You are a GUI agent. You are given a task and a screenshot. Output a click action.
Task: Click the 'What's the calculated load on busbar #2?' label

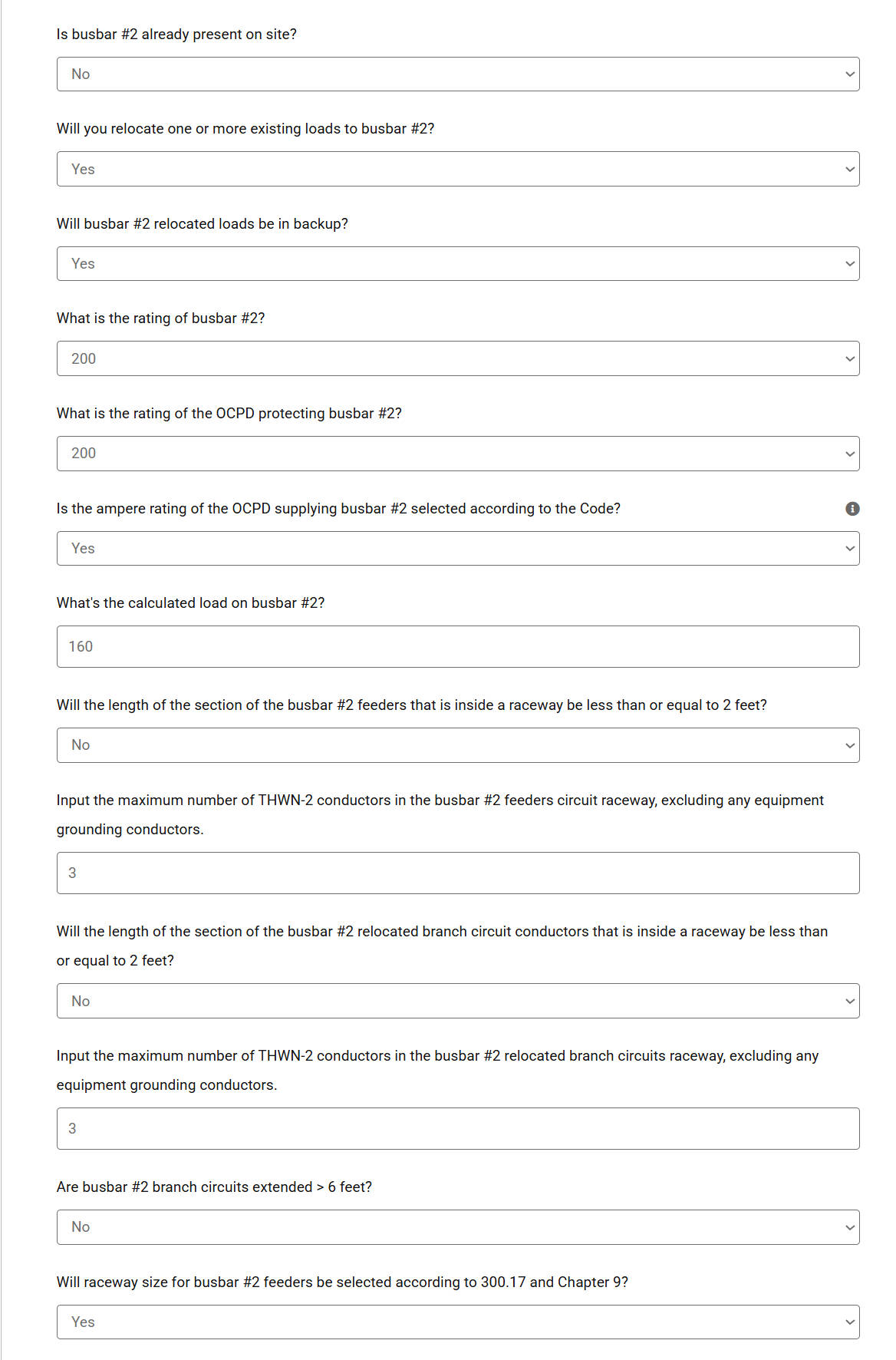(x=190, y=603)
